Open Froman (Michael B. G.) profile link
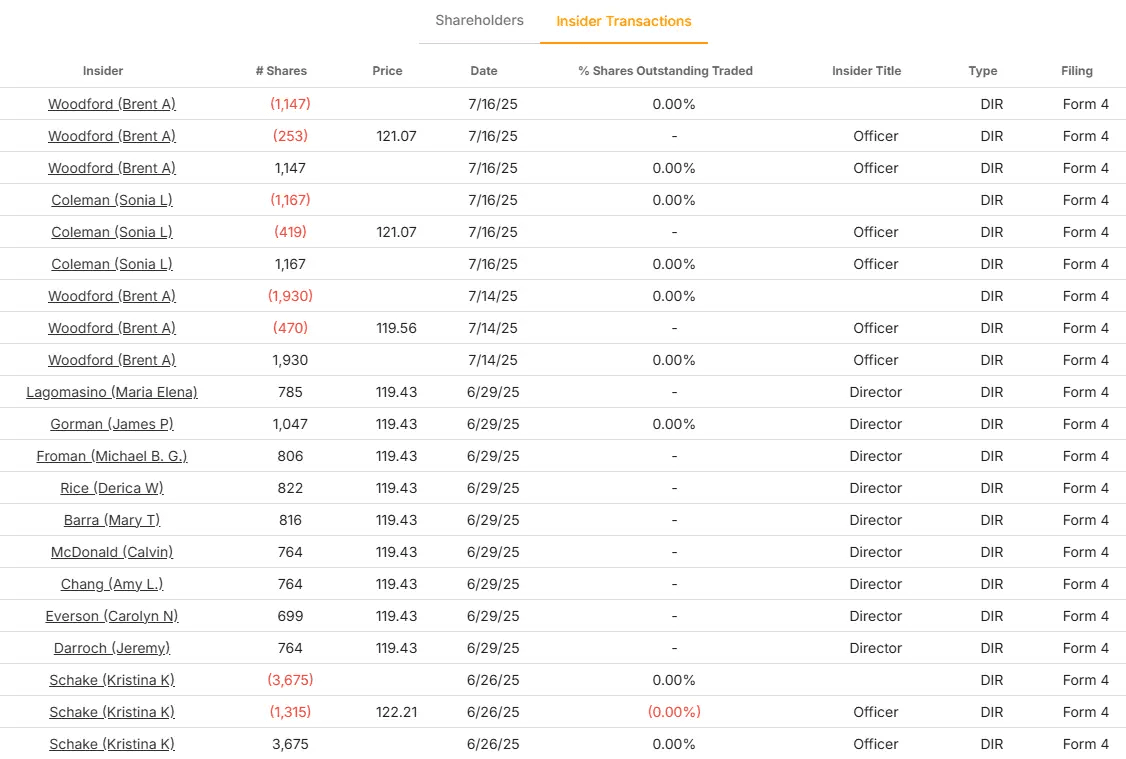This screenshot has height=759, width=1126. click(112, 456)
